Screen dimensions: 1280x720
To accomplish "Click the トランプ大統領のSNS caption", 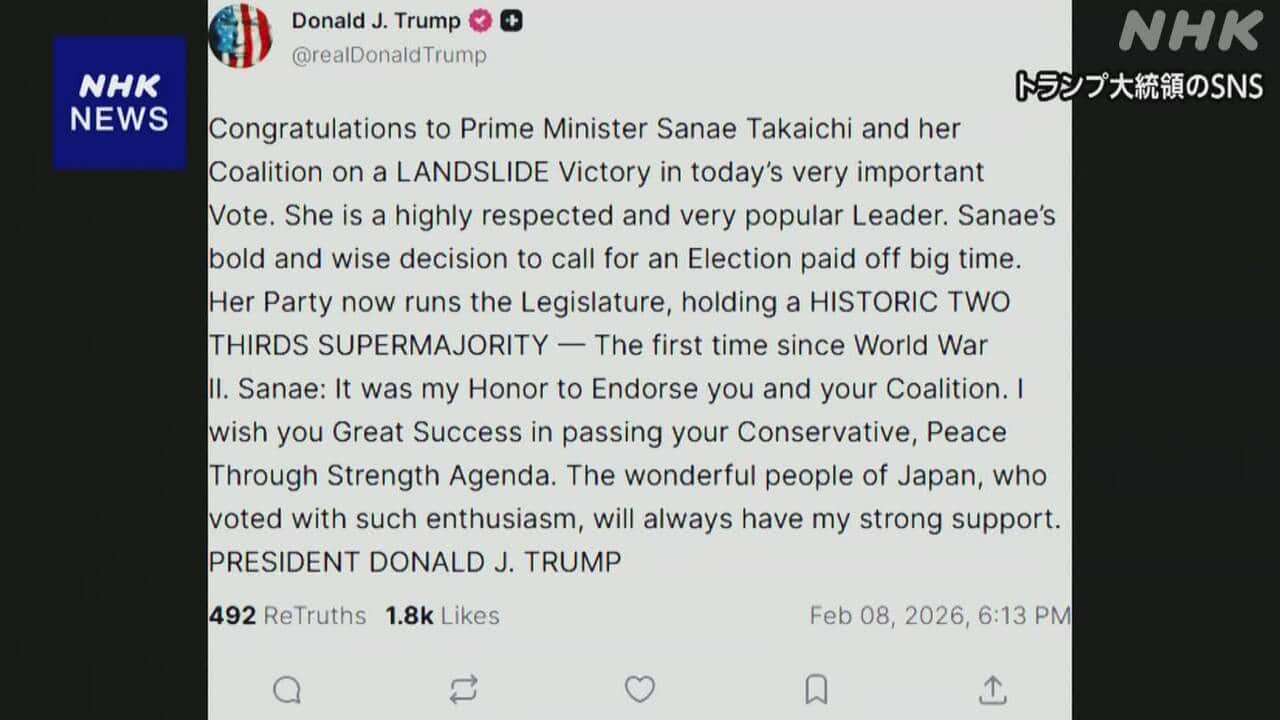I will pos(1139,87).
